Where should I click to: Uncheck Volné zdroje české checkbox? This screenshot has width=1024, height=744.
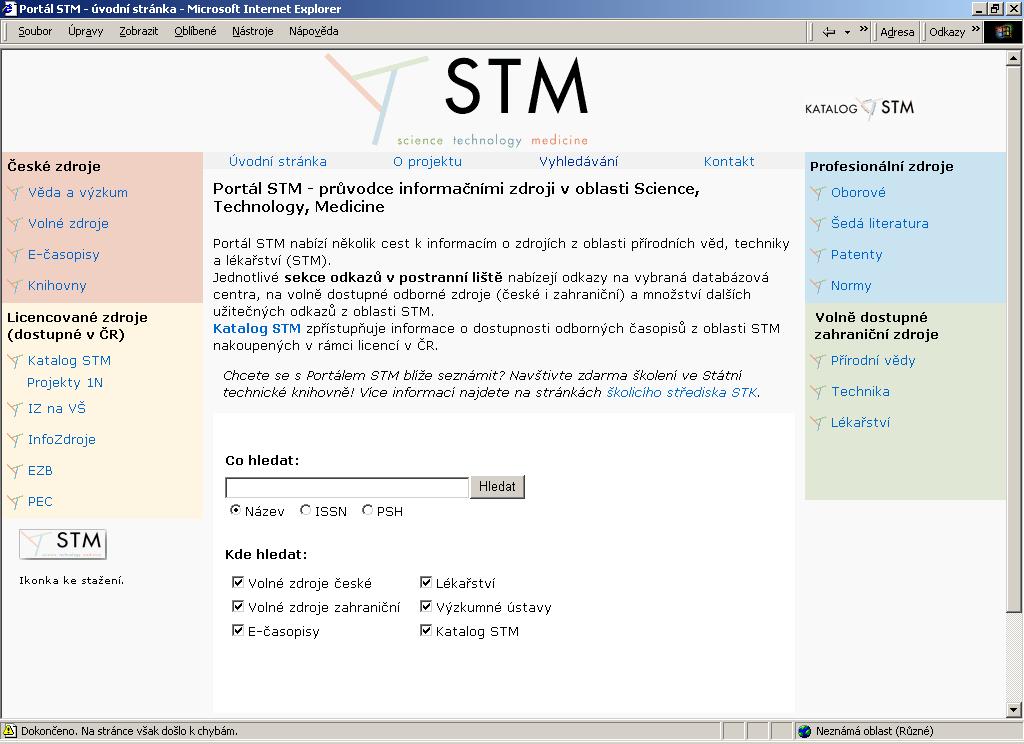pyautogui.click(x=238, y=582)
